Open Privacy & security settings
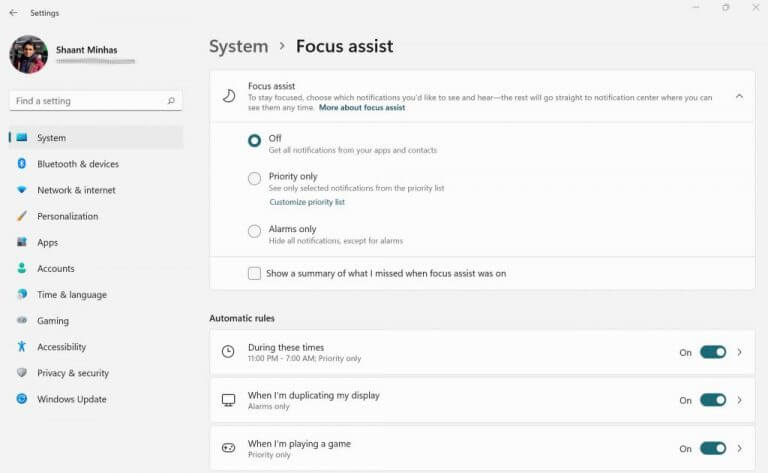Viewport: 768px width, 473px height. (96, 373)
